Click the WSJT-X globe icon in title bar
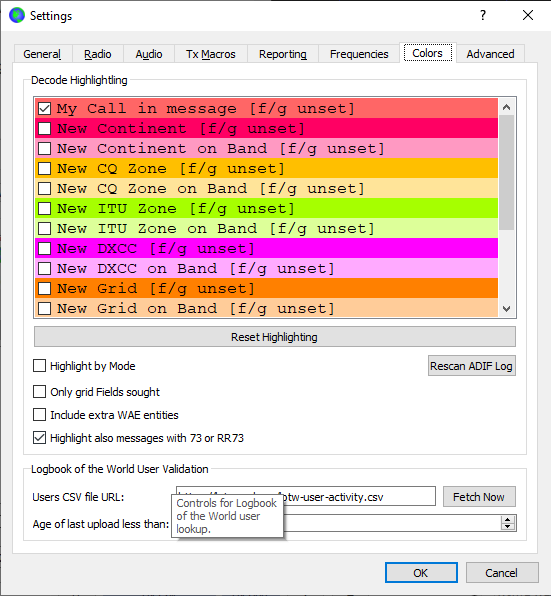551x596 pixels. (17, 16)
